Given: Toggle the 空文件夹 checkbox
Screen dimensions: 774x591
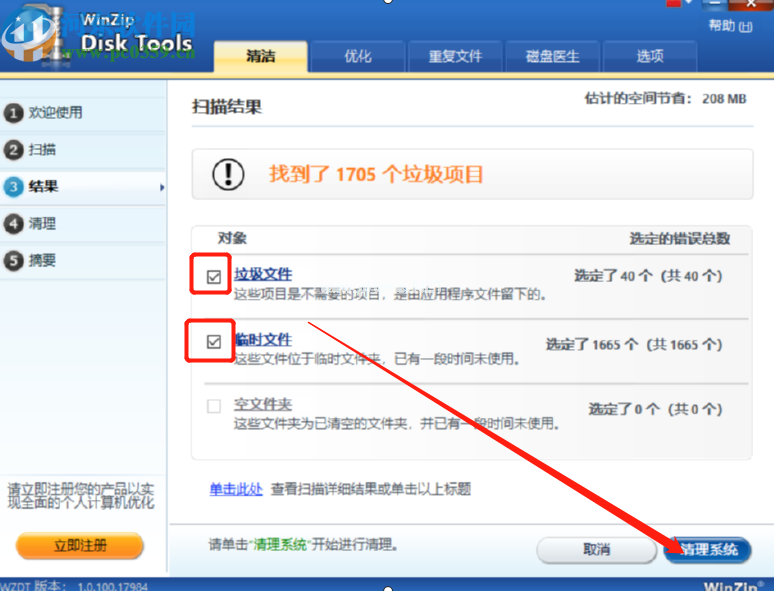Looking at the screenshot, I should click(213, 406).
